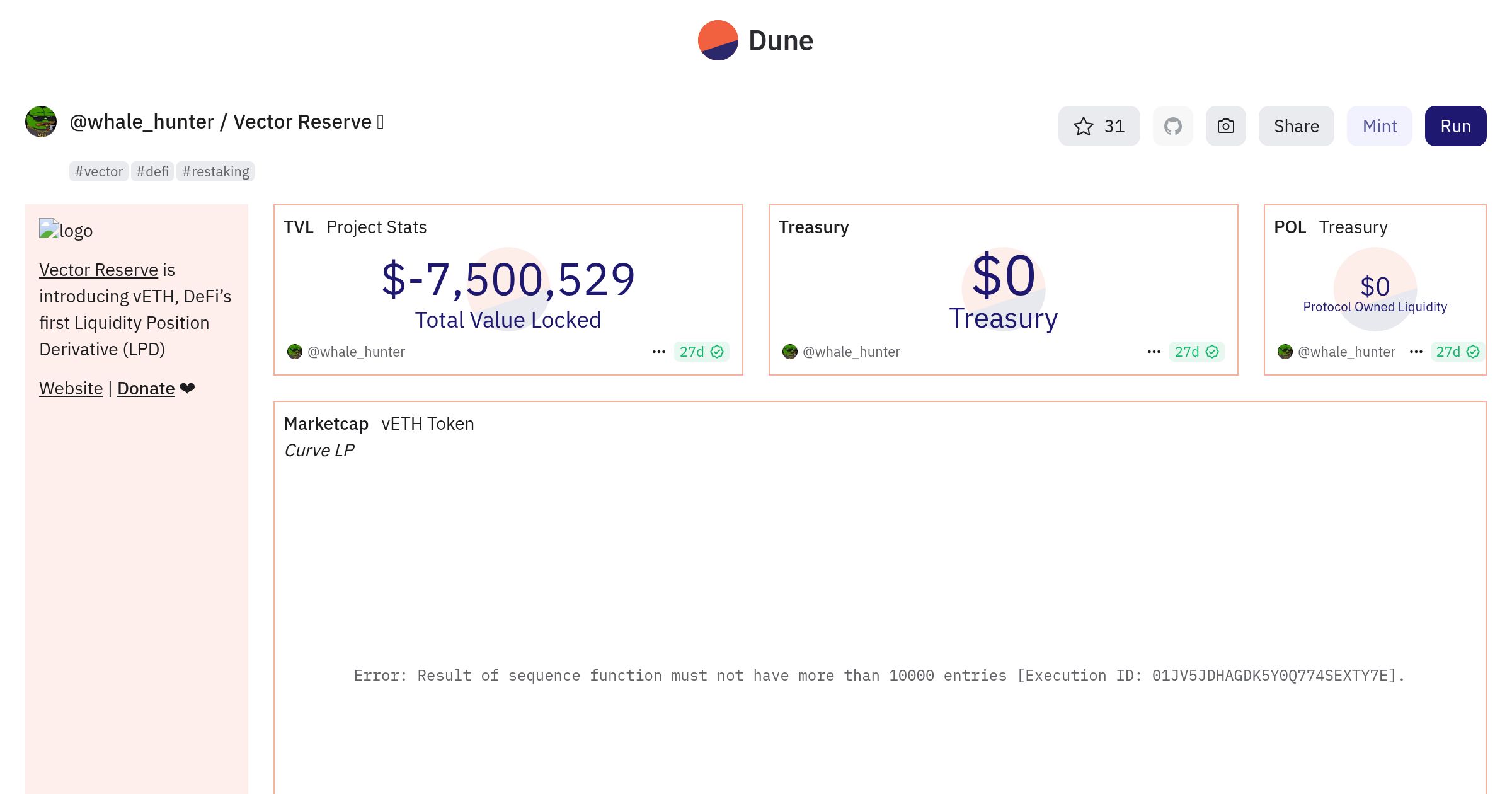This screenshot has height=794, width=1512.
Task: Open the GitHub icon button
Action: click(x=1172, y=126)
